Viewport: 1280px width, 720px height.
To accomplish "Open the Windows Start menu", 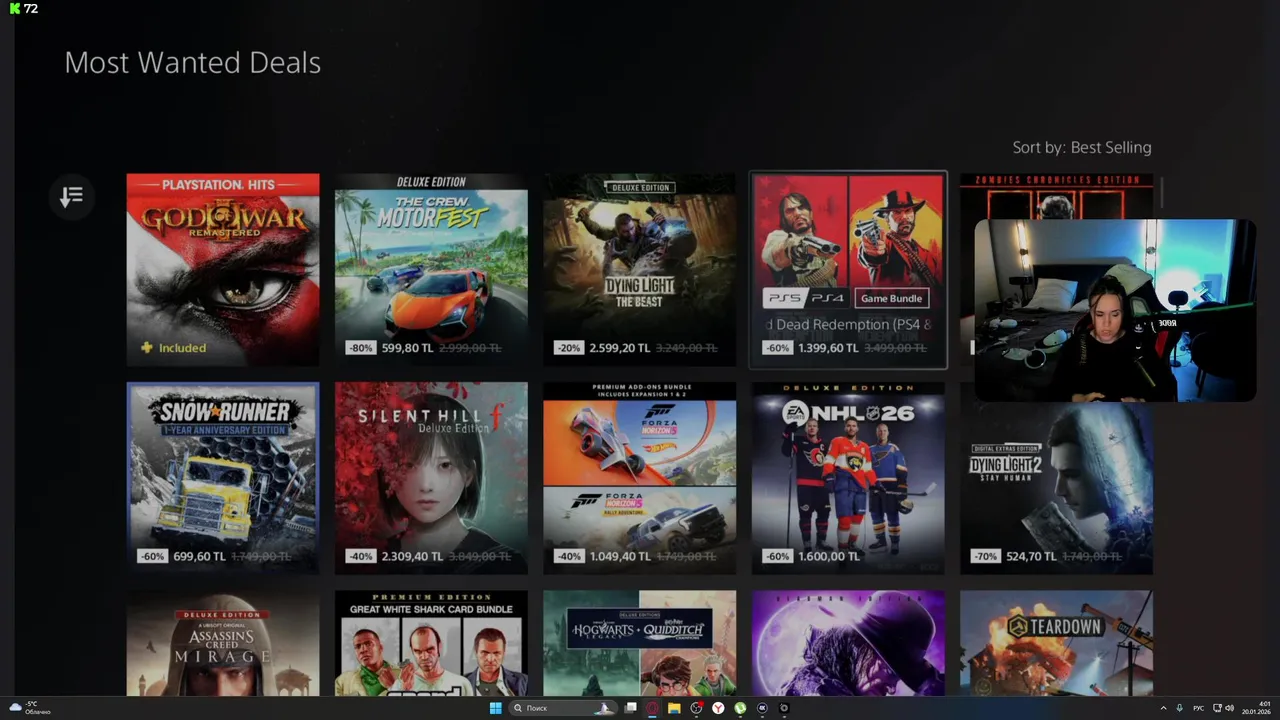I will coord(495,708).
